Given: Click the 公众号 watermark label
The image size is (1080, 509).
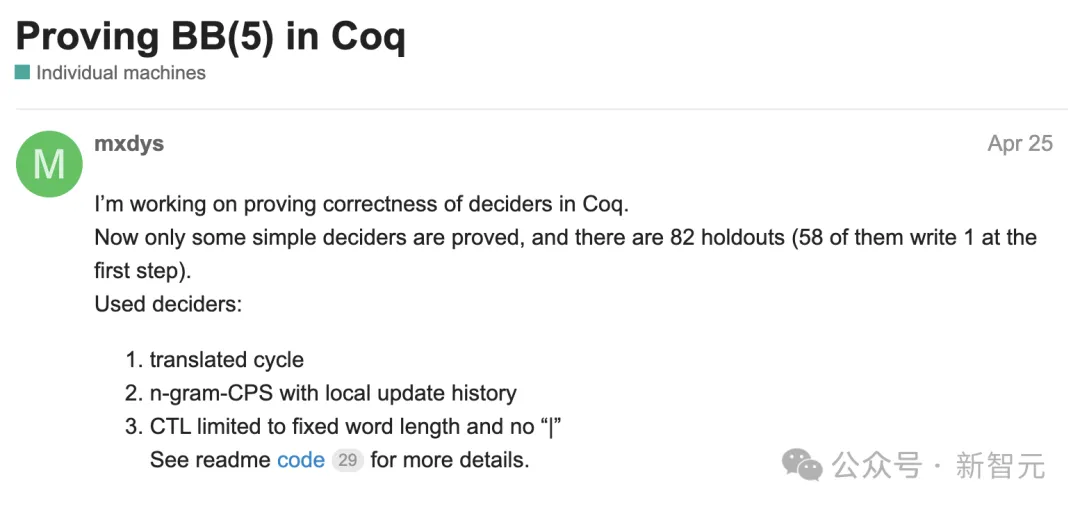Looking at the screenshot, I should [877, 466].
